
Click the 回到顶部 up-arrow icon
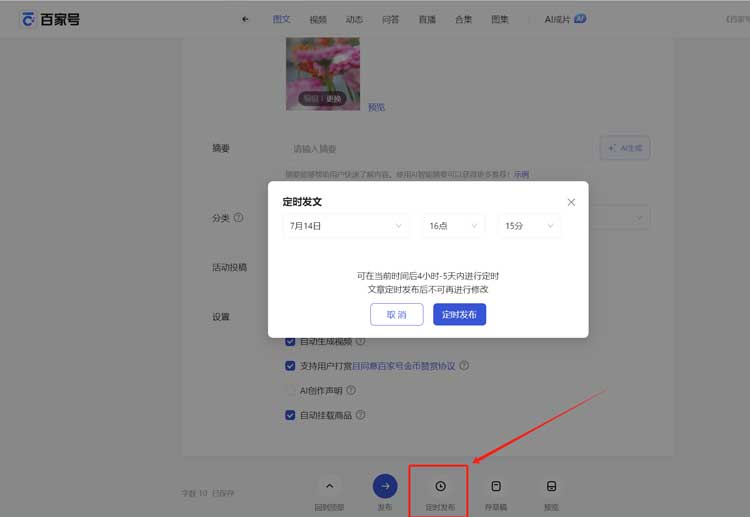(330, 486)
